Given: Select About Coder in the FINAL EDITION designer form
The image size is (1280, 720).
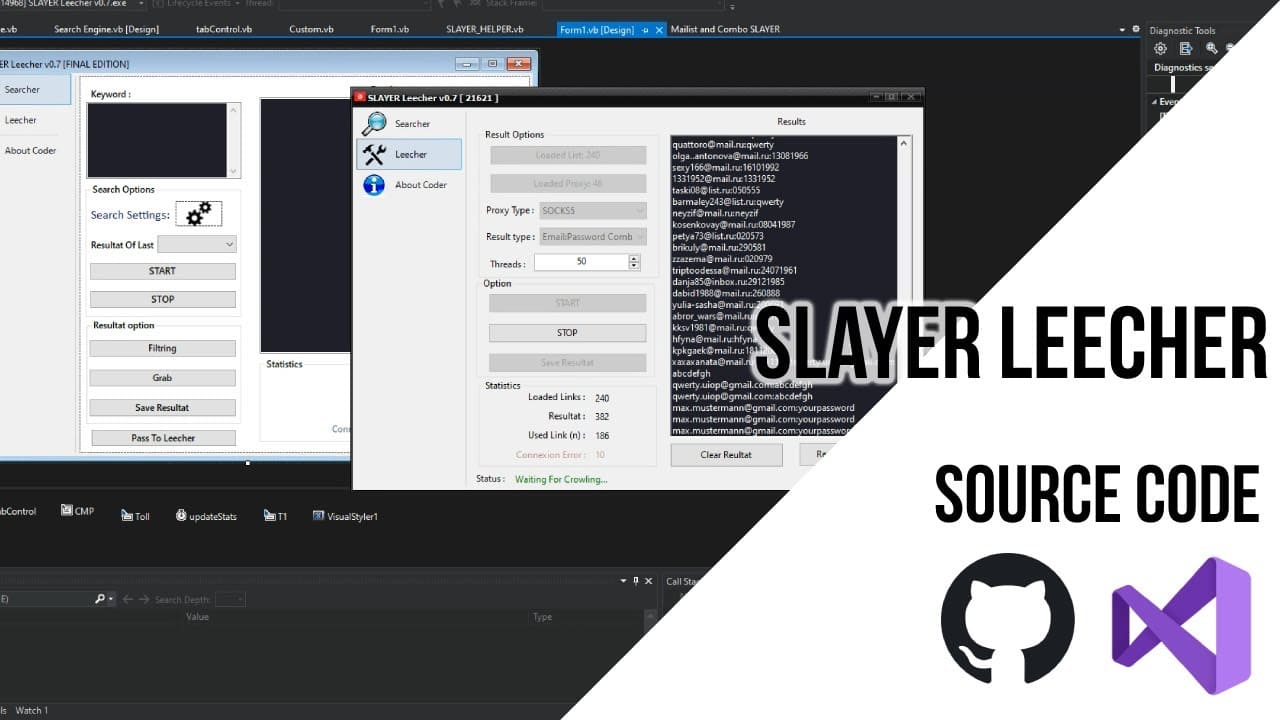Looking at the screenshot, I should tap(30, 151).
